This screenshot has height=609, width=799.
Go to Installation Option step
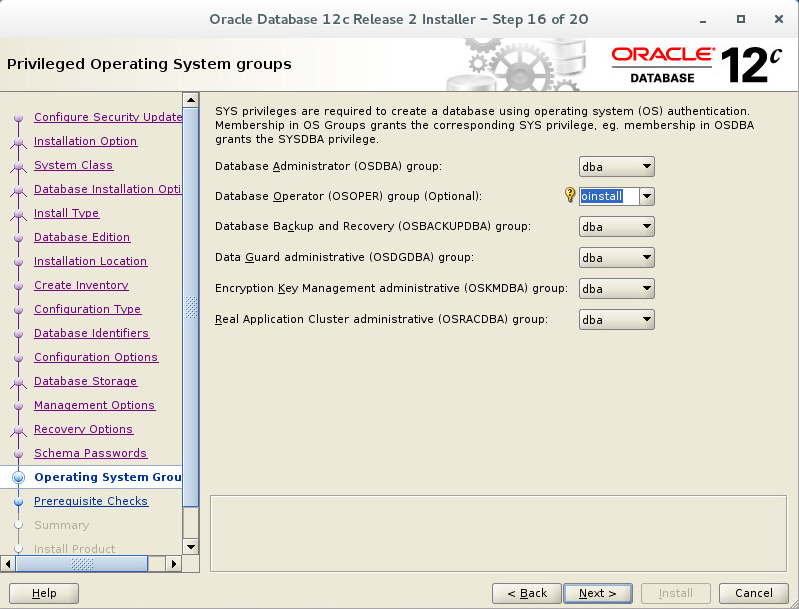[85, 141]
